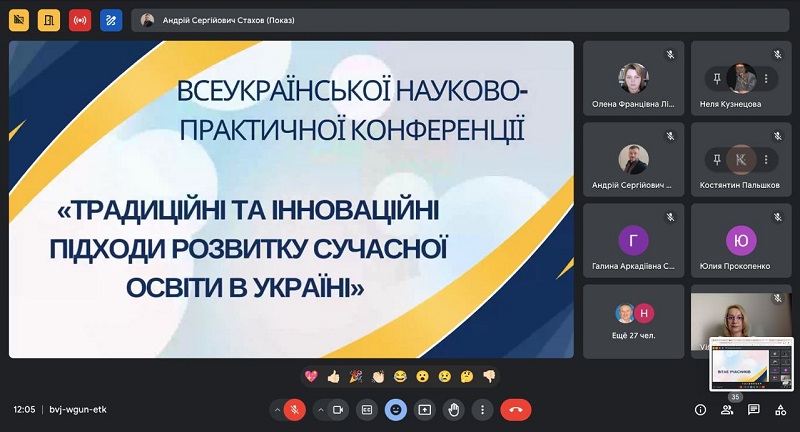
Task: Click the yellow door icon at top
Action: [x=48, y=19]
